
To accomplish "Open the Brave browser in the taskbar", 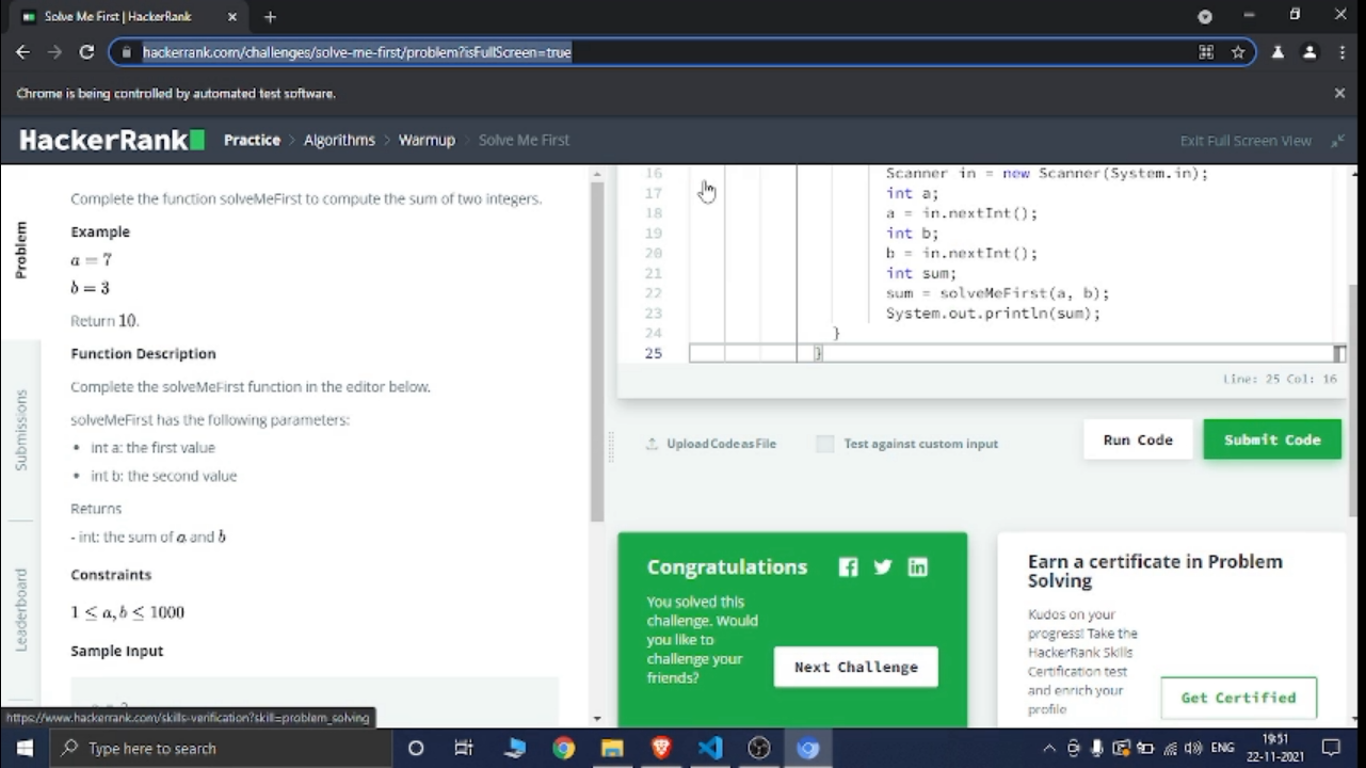I will [x=661, y=748].
